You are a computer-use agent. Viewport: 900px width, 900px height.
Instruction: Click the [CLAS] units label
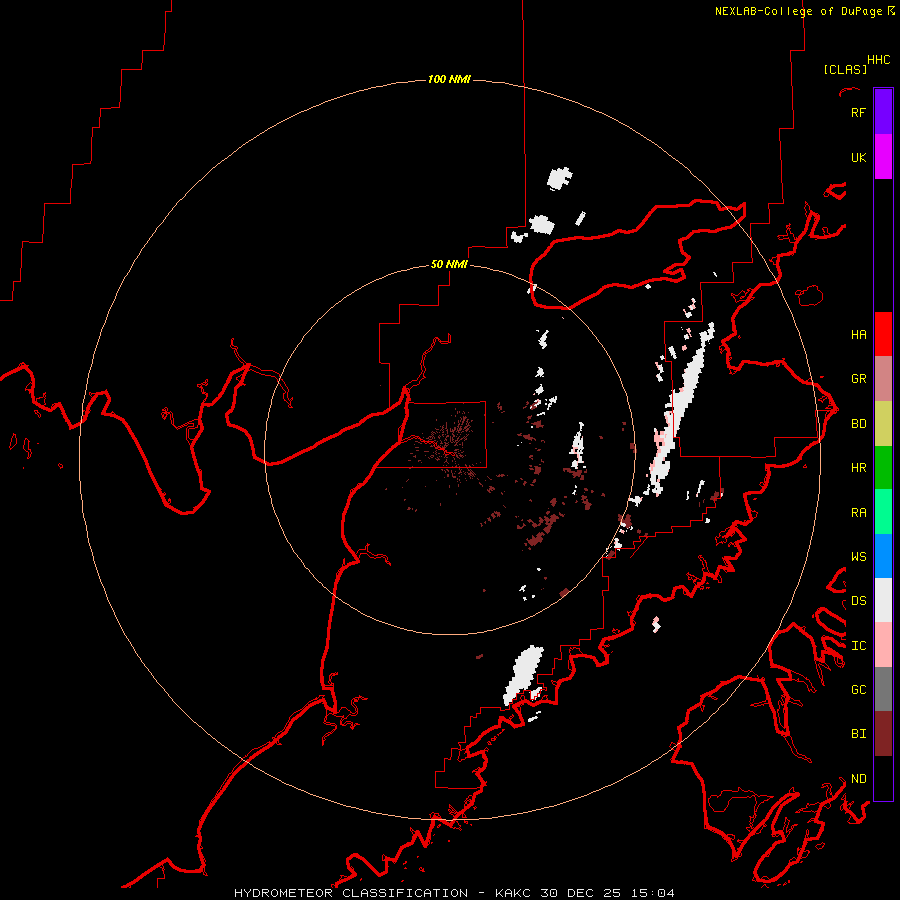point(845,69)
